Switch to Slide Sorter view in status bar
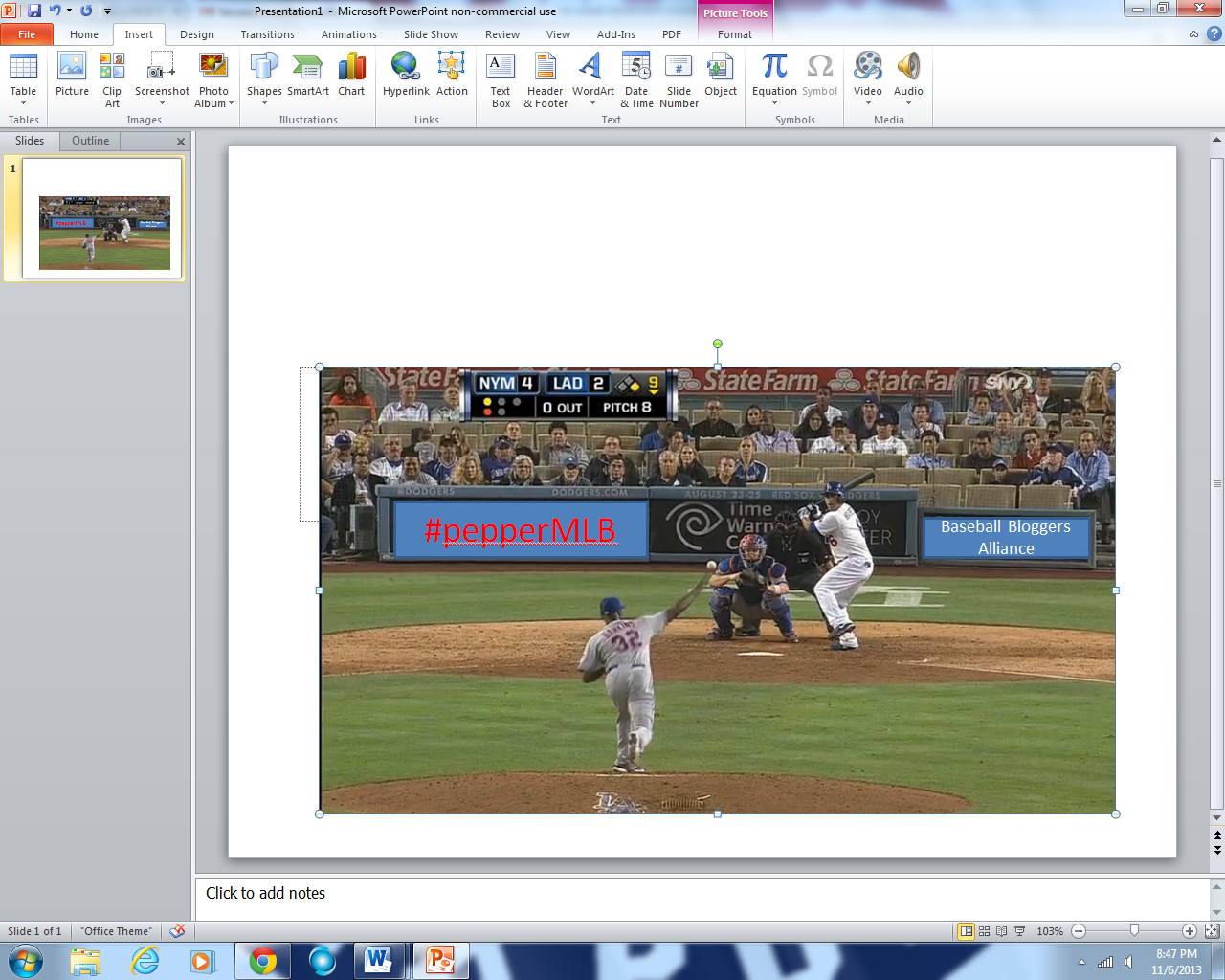1225x980 pixels. coord(984,931)
